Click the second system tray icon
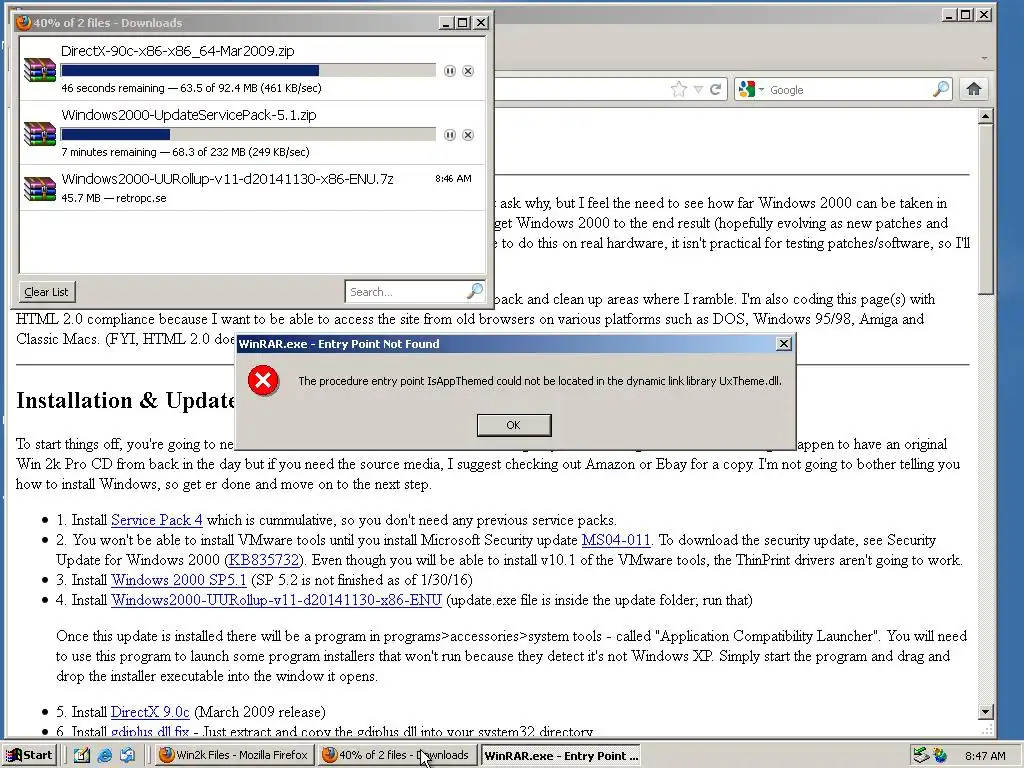The width and height of the screenshot is (1024, 768). (940, 756)
